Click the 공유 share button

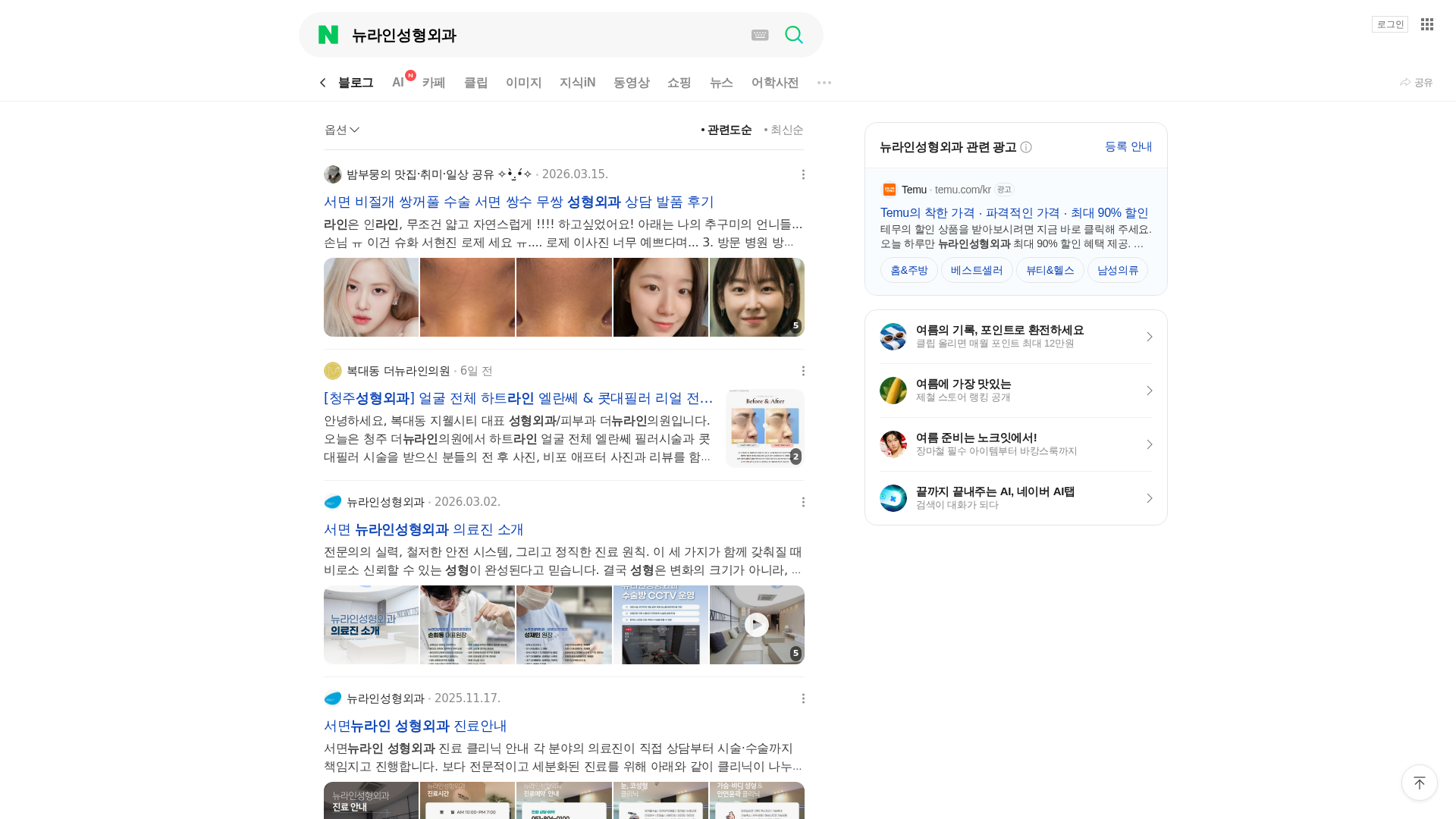tap(1416, 83)
